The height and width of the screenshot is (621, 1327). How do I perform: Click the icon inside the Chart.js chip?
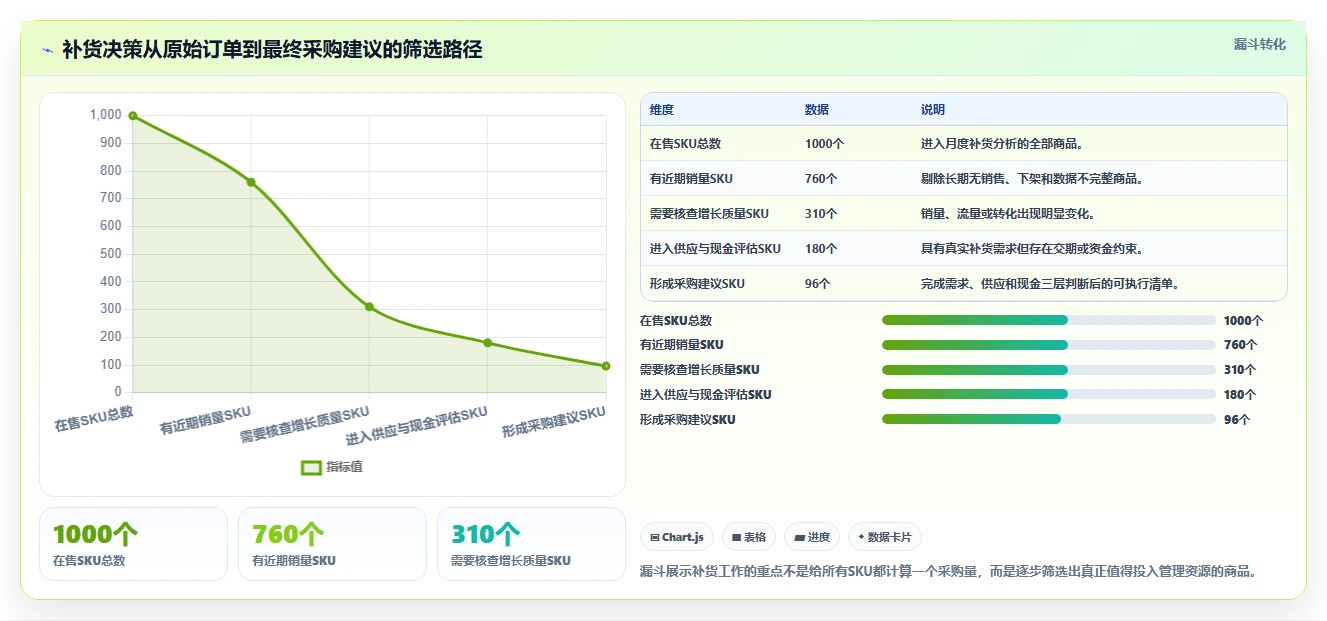click(x=655, y=537)
